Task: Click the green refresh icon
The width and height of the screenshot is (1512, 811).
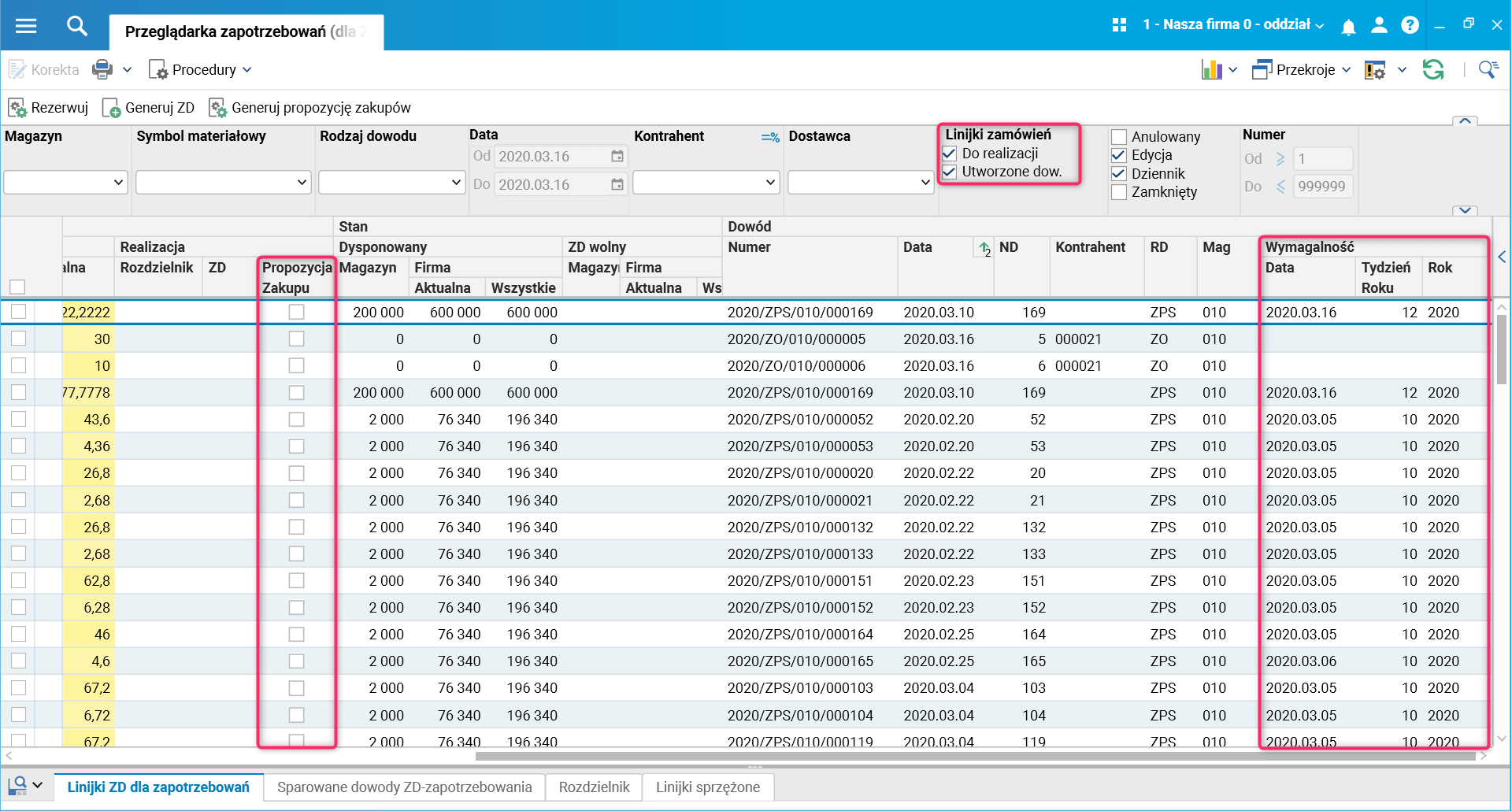Action: point(1432,70)
